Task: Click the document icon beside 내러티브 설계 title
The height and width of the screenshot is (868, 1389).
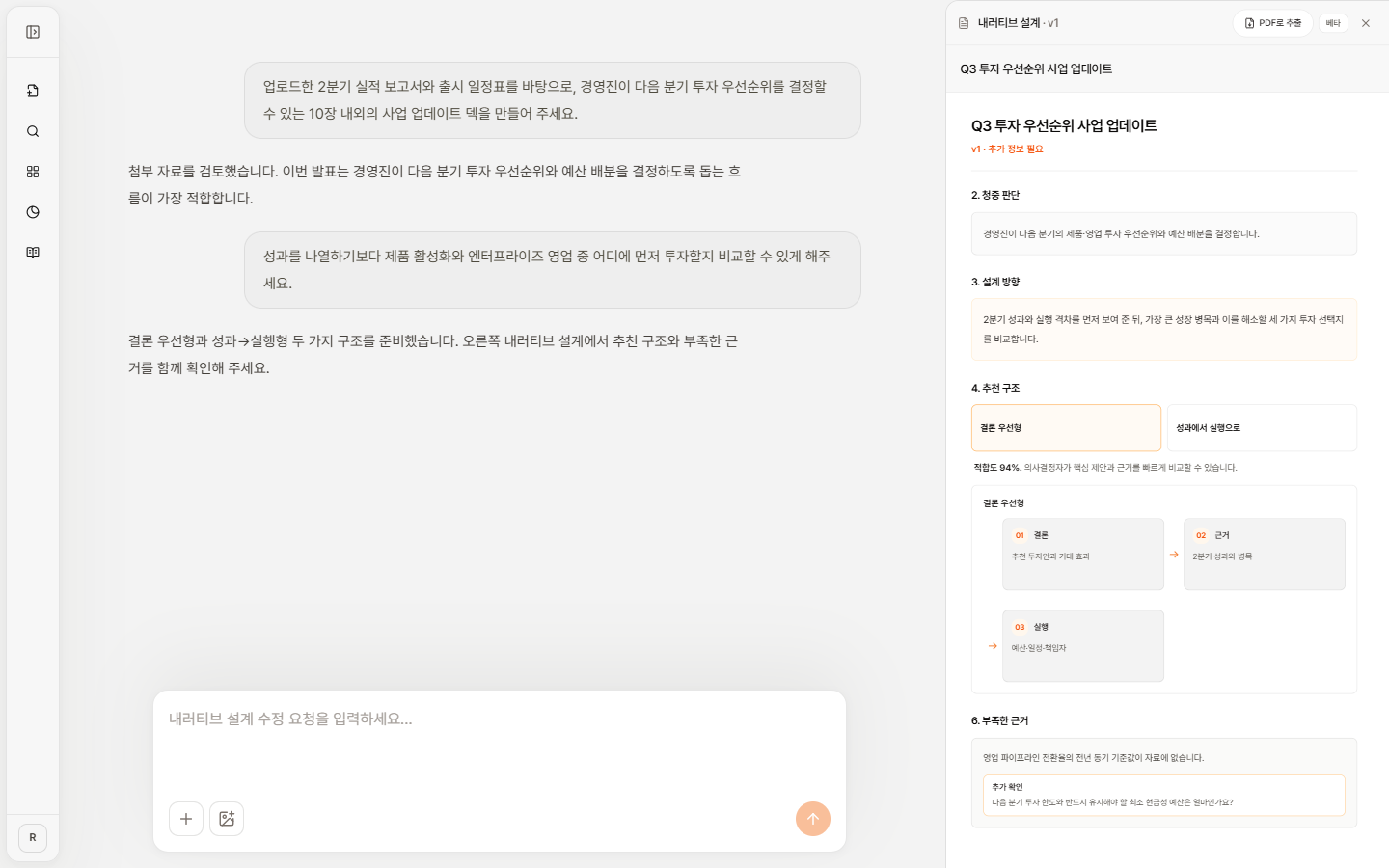Action: (964, 23)
